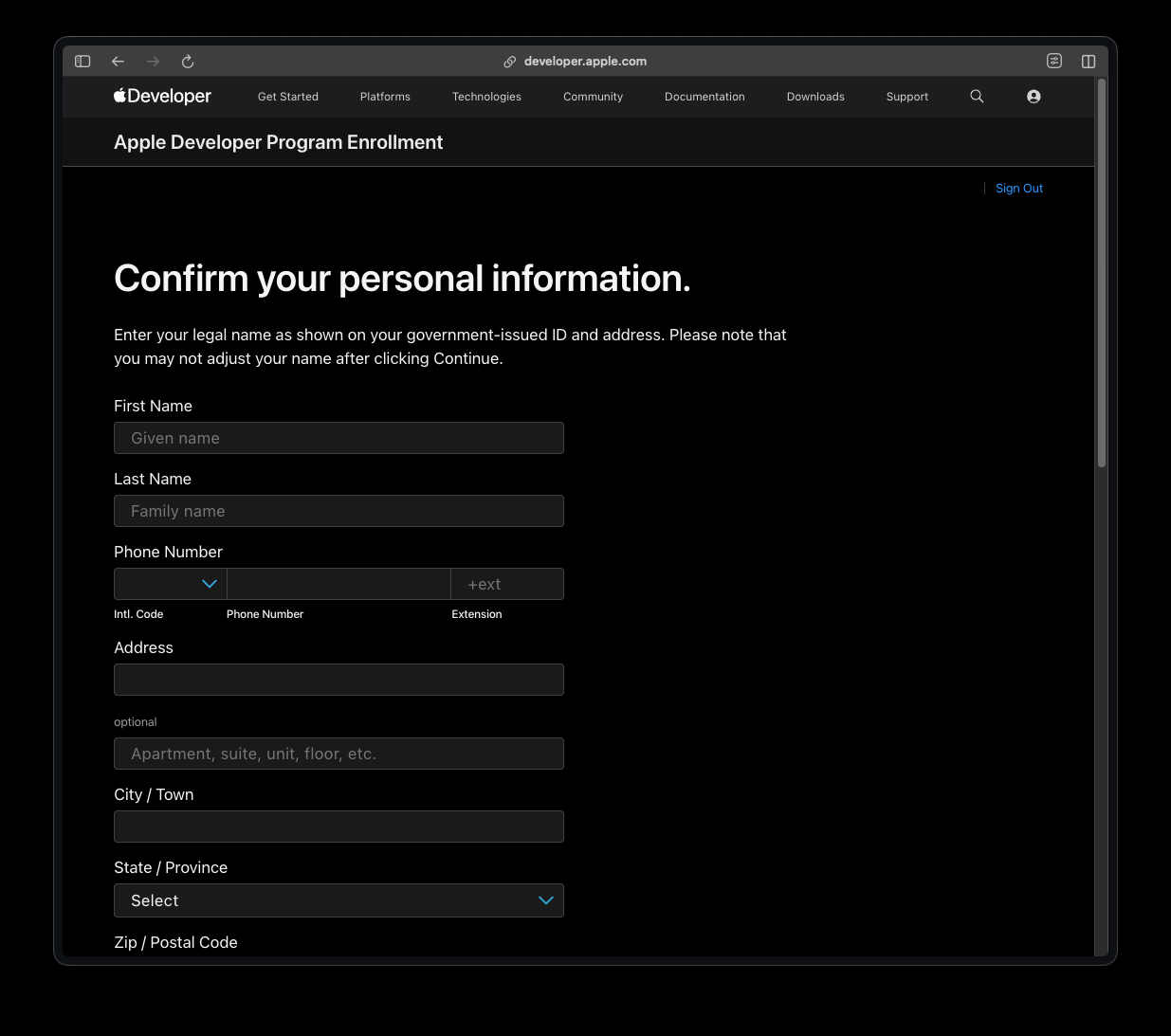The width and height of the screenshot is (1171, 1036).
Task: Open Support menu item
Action: 907,97
